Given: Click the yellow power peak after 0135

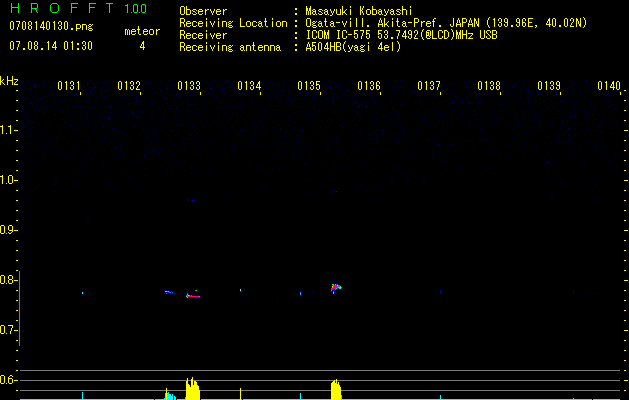Looking at the screenshot, I should point(336,390).
